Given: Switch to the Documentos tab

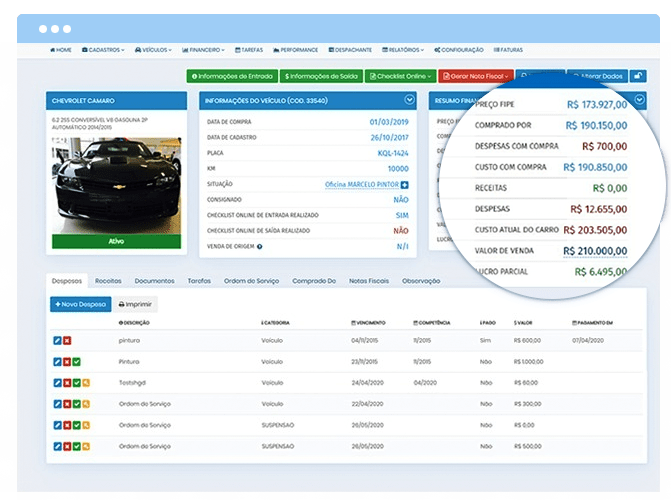Looking at the screenshot, I should [x=154, y=281].
